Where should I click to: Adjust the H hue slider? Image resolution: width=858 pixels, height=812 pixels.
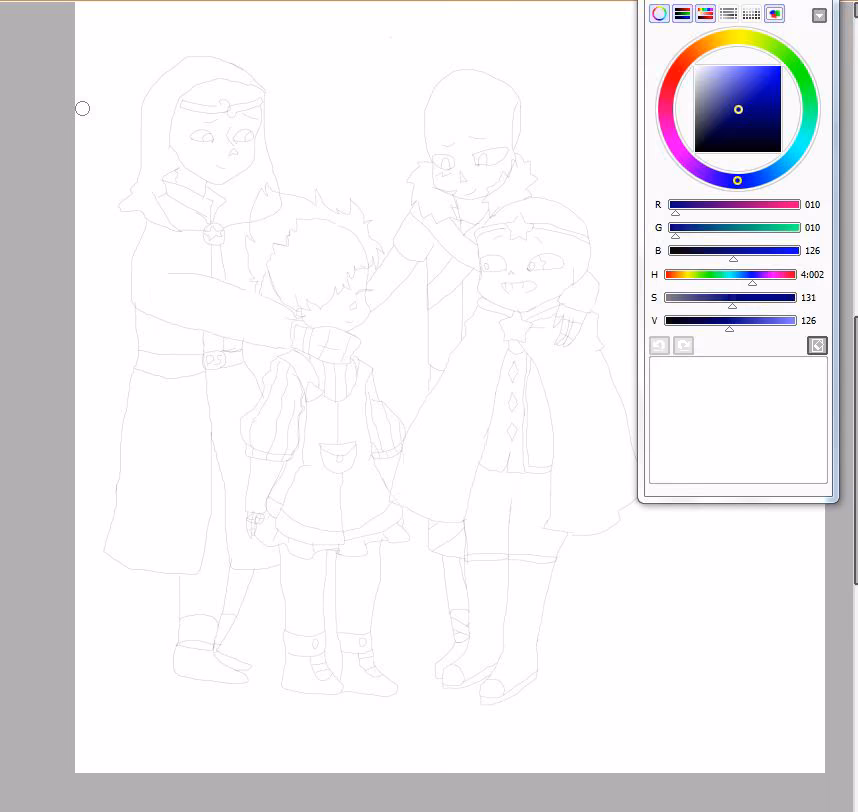click(730, 275)
